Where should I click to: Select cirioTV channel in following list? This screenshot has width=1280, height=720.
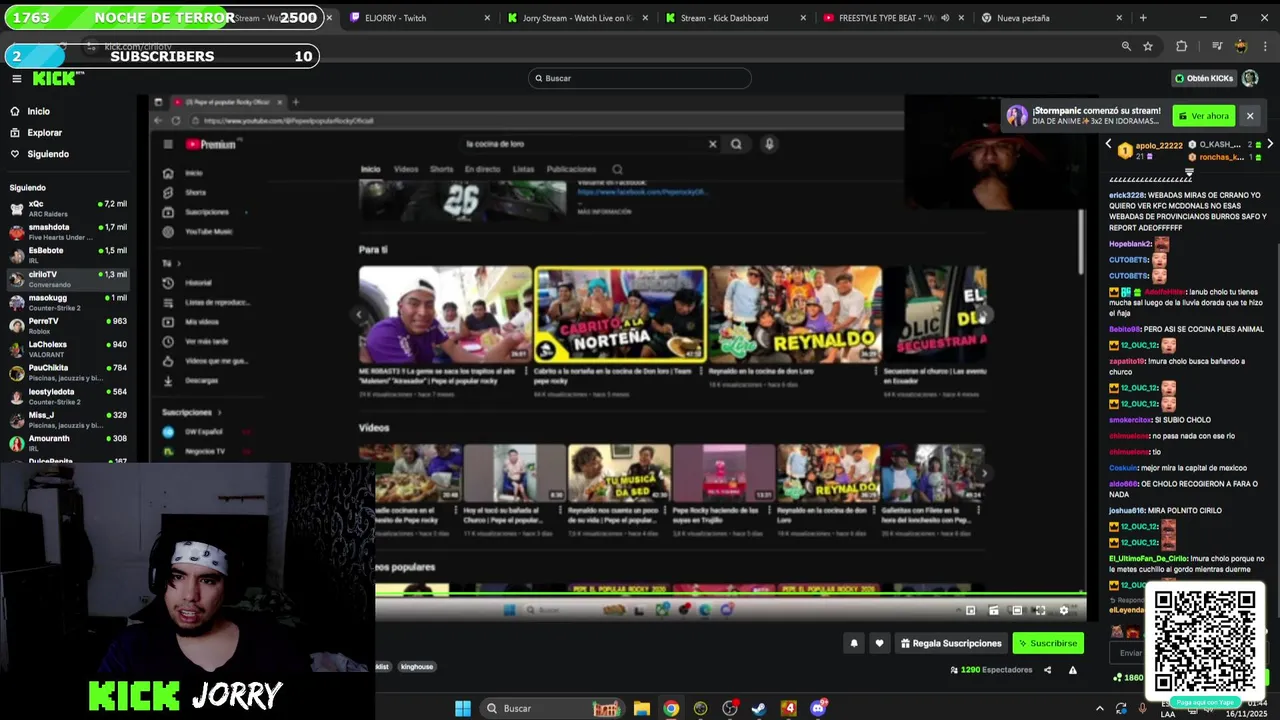(68, 279)
